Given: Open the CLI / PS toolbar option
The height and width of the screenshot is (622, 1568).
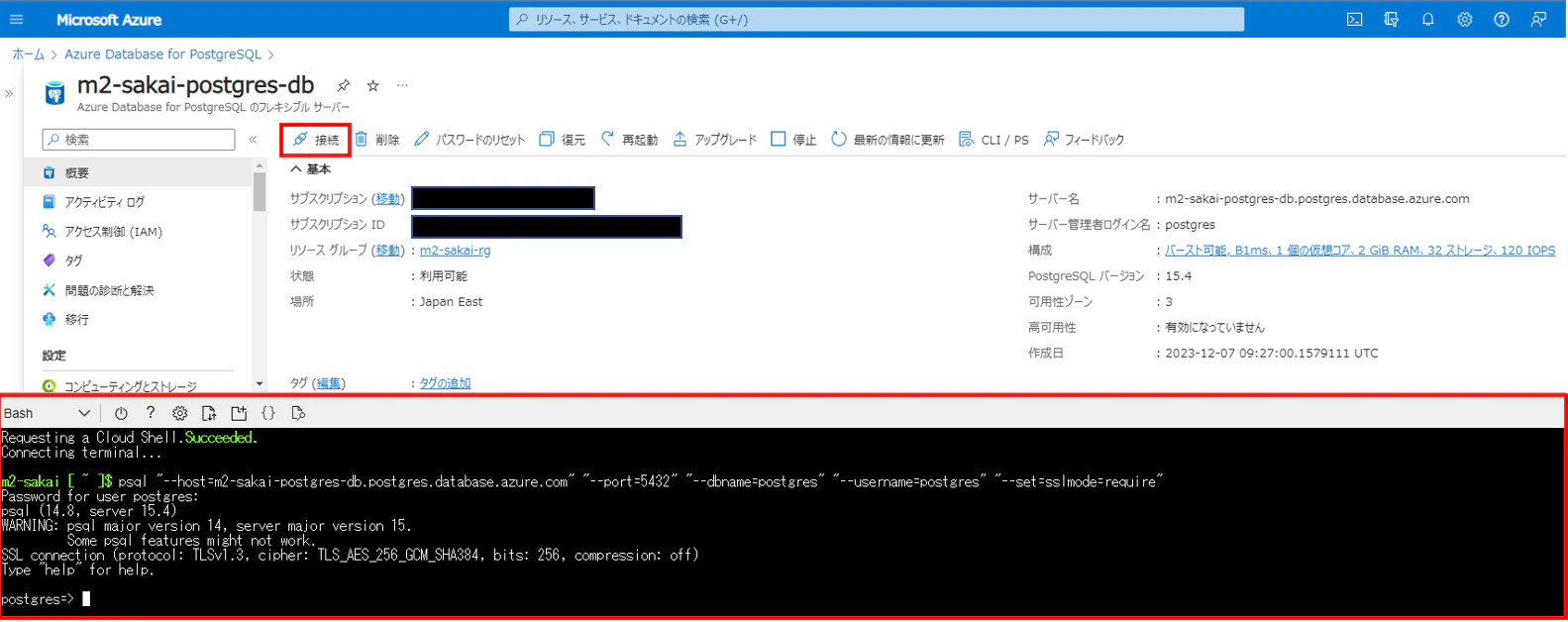Looking at the screenshot, I should click(993, 140).
